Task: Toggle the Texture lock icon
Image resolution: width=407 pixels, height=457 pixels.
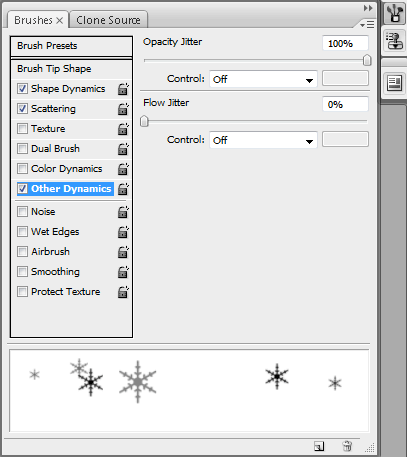Action: [123, 129]
